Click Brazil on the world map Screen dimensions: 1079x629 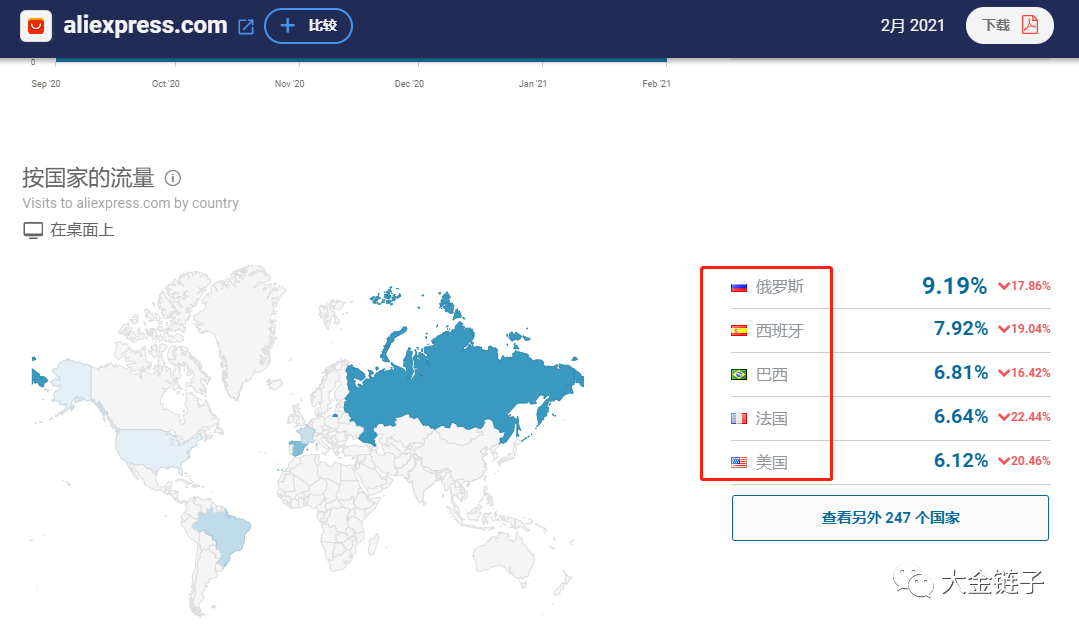224,533
